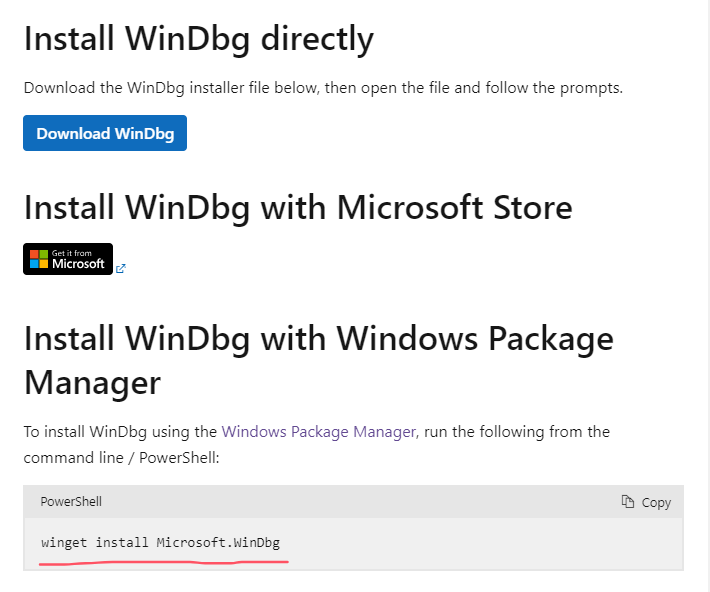710x592 pixels.
Task: Click the copy icon in code block header
Action: click(x=628, y=501)
